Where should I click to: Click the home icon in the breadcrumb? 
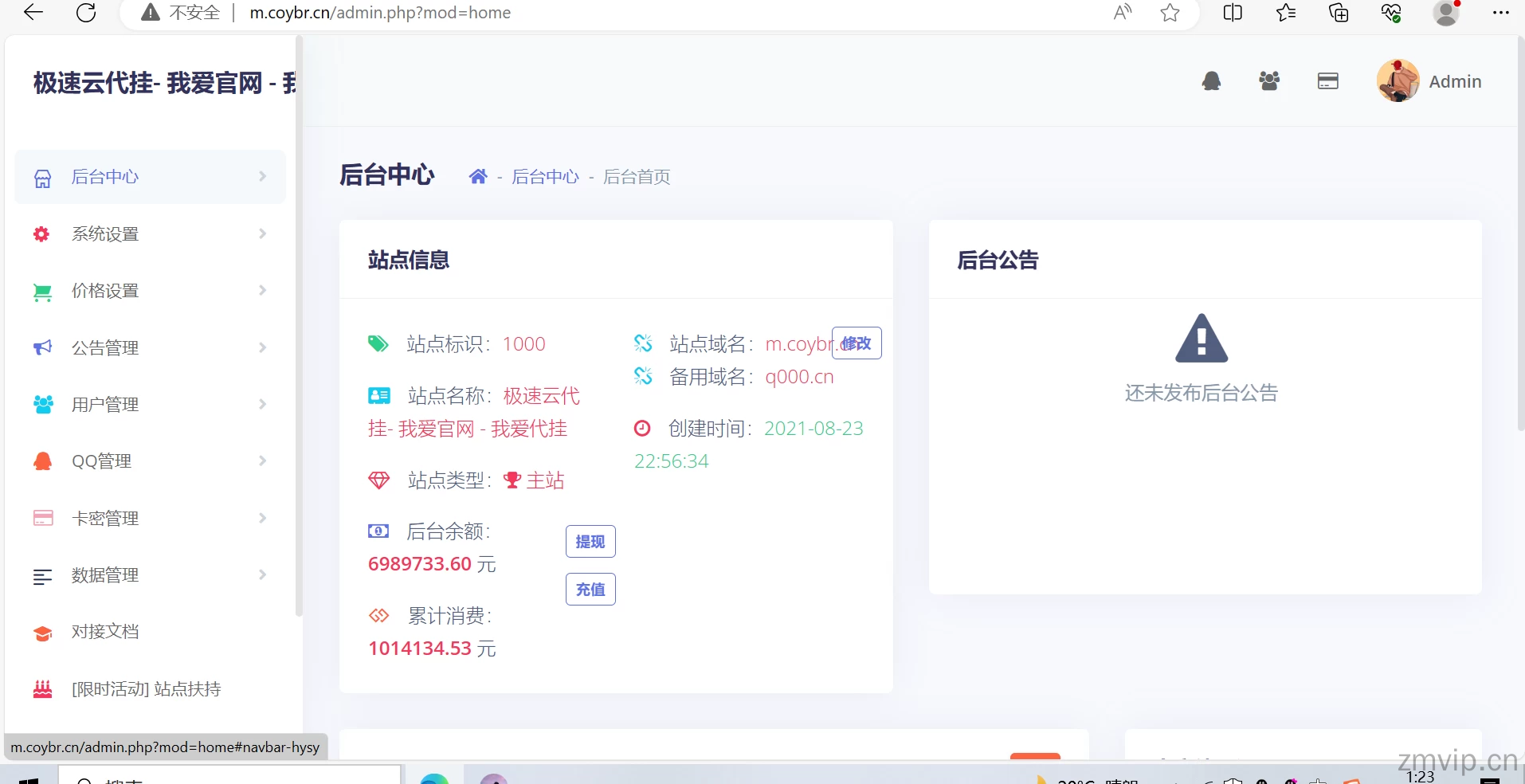pos(478,176)
